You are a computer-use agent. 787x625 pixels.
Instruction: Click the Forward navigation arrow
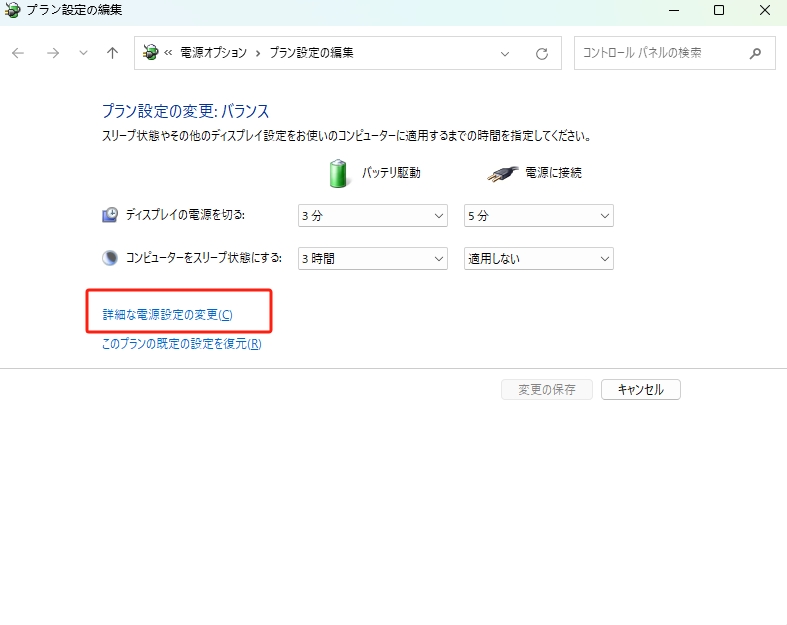pyautogui.click(x=53, y=53)
